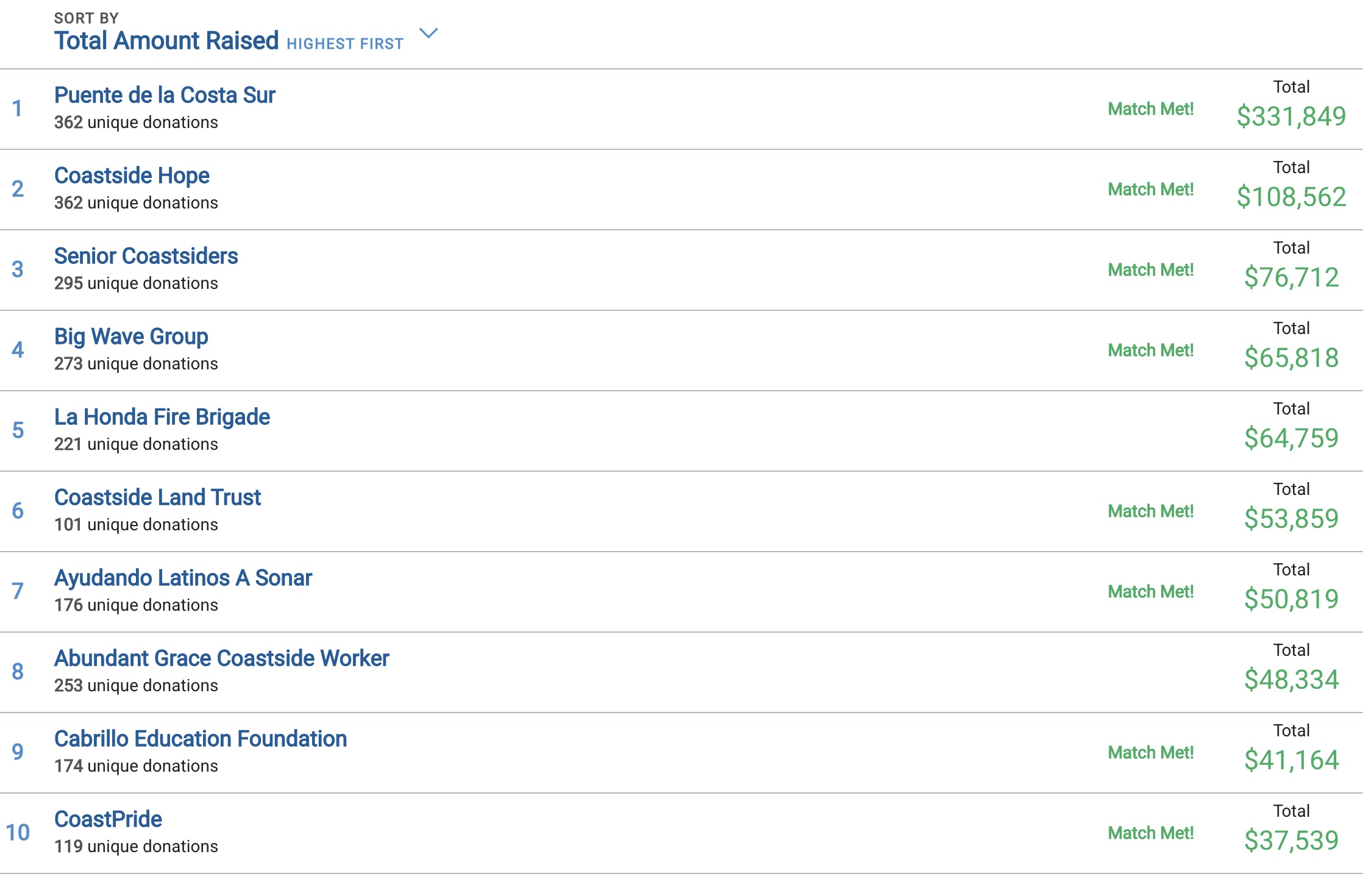Click the $48,334 total amount
The image size is (1363, 896).
[x=1291, y=680]
